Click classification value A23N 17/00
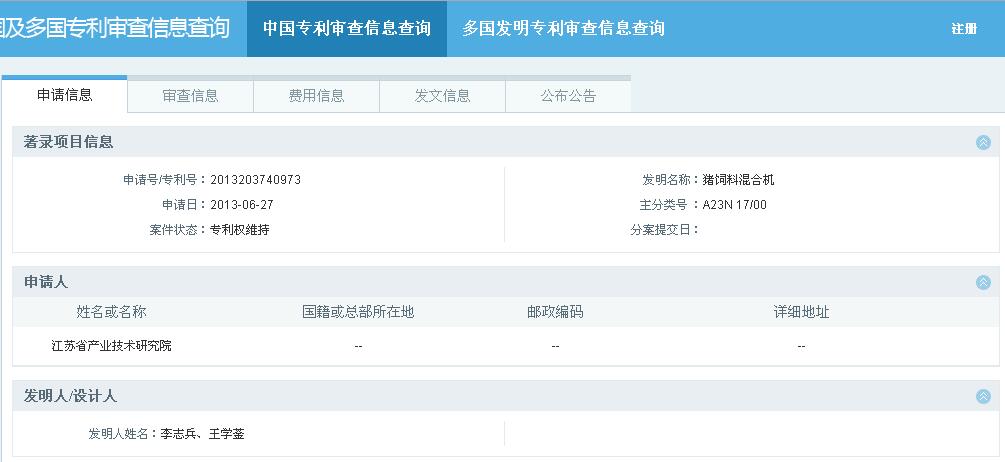 click(x=734, y=205)
